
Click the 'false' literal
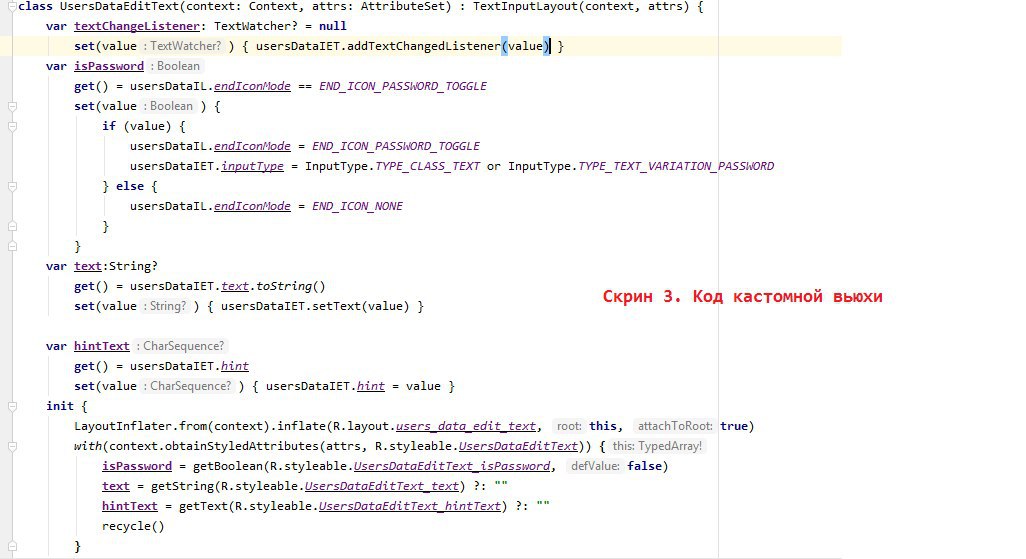click(x=645, y=466)
